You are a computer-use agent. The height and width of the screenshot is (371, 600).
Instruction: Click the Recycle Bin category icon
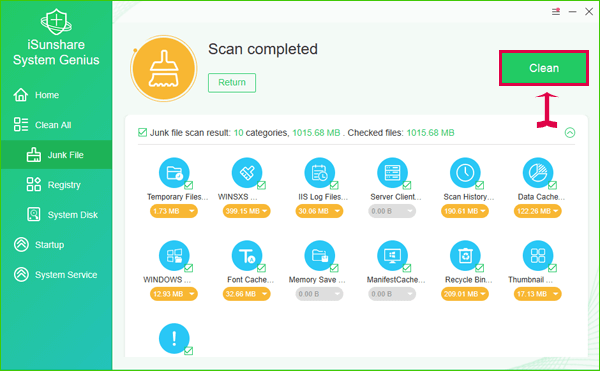point(465,255)
